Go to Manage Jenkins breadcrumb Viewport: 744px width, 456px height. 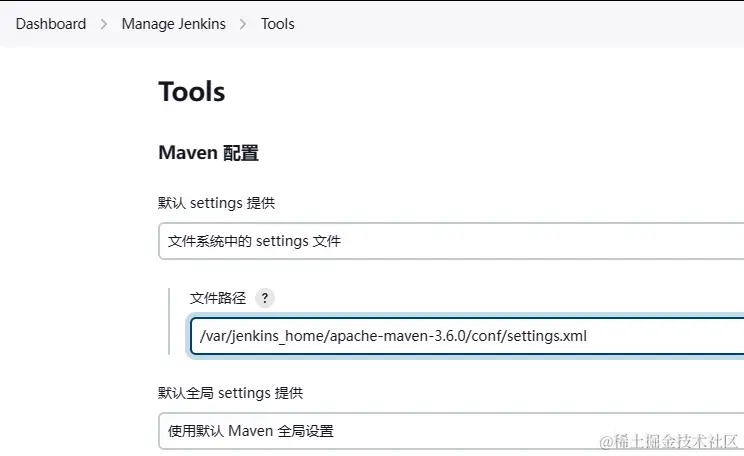174,24
